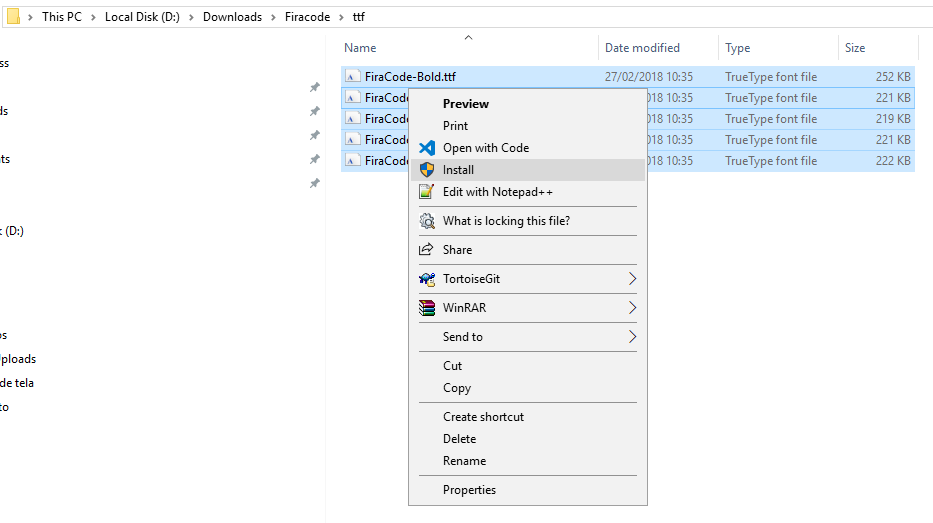Image resolution: width=933 pixels, height=523 pixels.
Task: Click the Visual Studio Code icon in context menu
Action: [427, 148]
